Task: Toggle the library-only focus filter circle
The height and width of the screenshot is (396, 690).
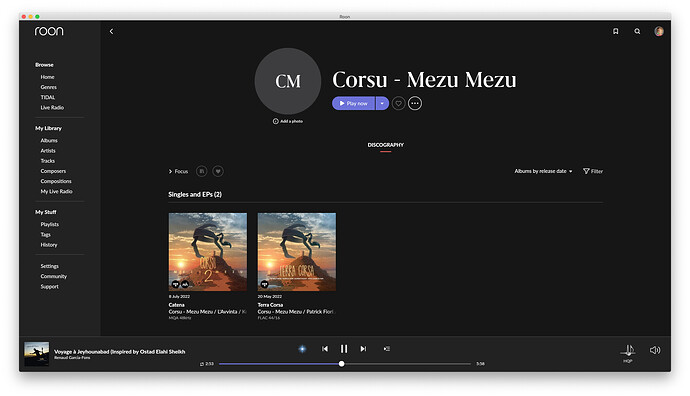Action: pos(202,171)
